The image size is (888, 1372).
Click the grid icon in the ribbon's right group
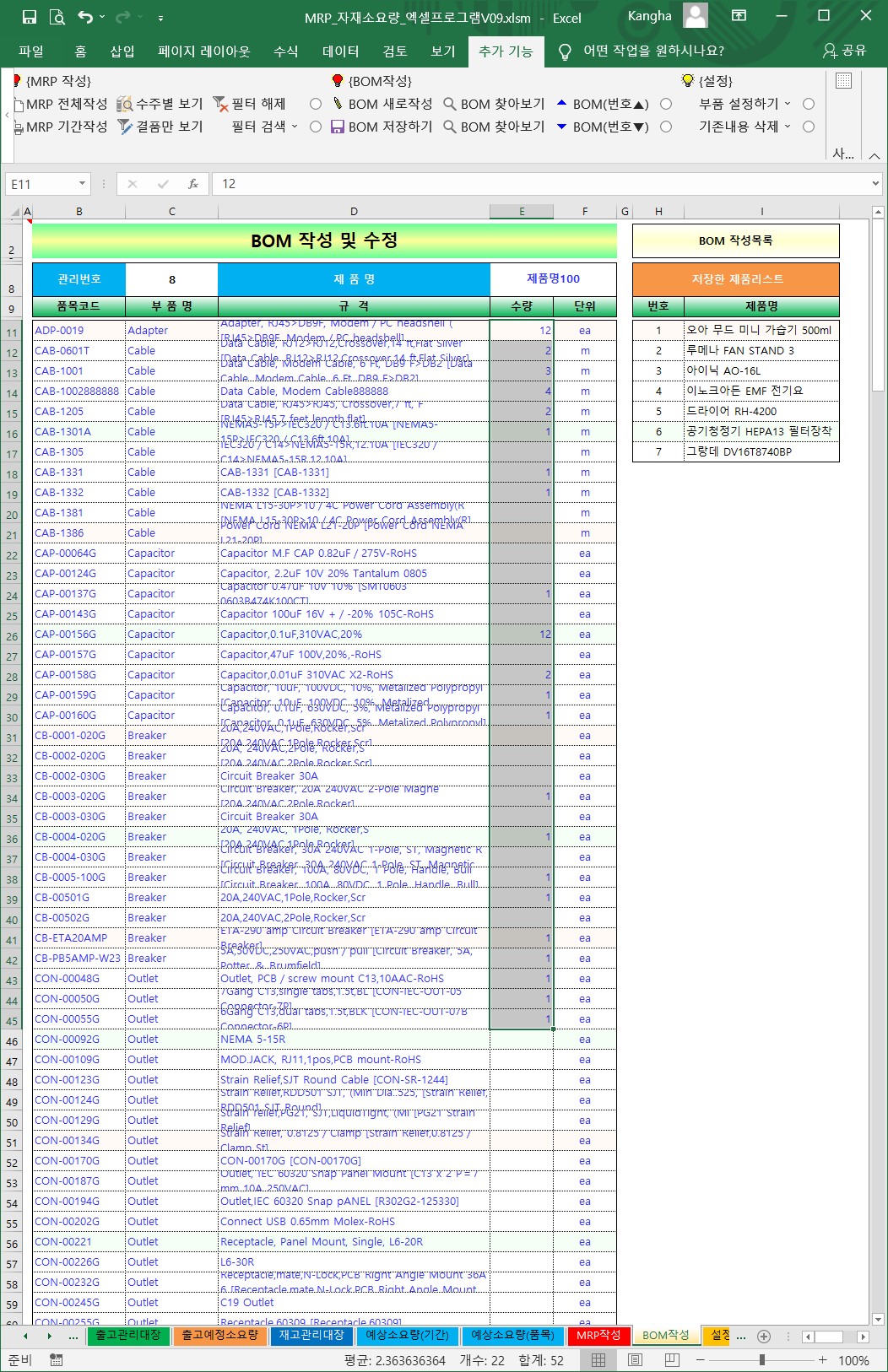pyautogui.click(x=843, y=81)
